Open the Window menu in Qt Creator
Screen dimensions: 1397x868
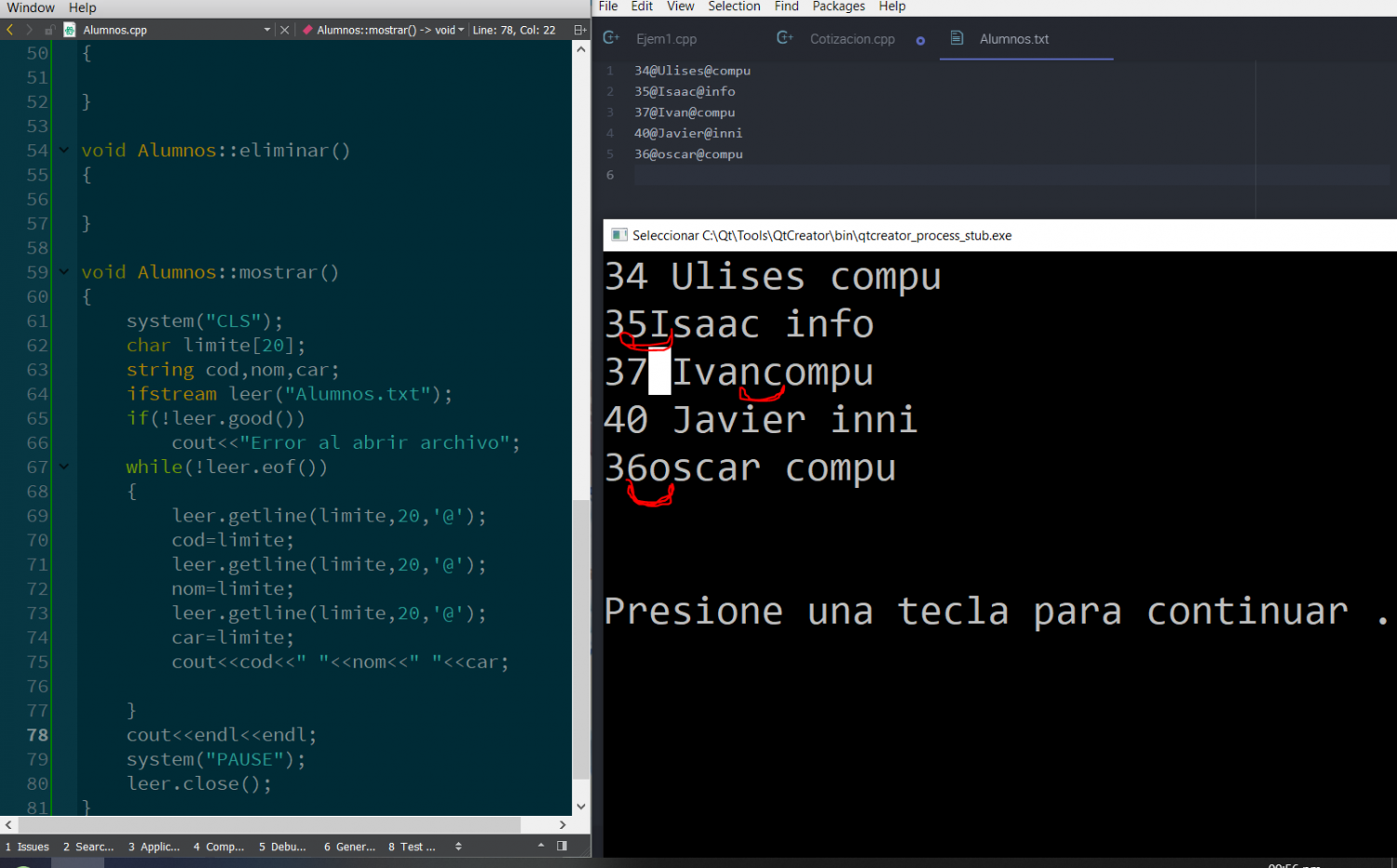31,7
